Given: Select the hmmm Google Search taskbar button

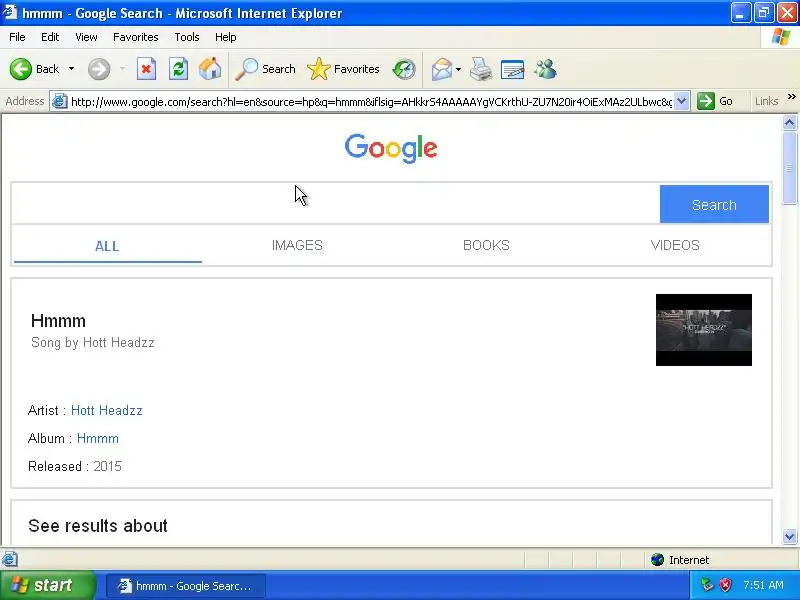Looking at the screenshot, I should (186, 586).
